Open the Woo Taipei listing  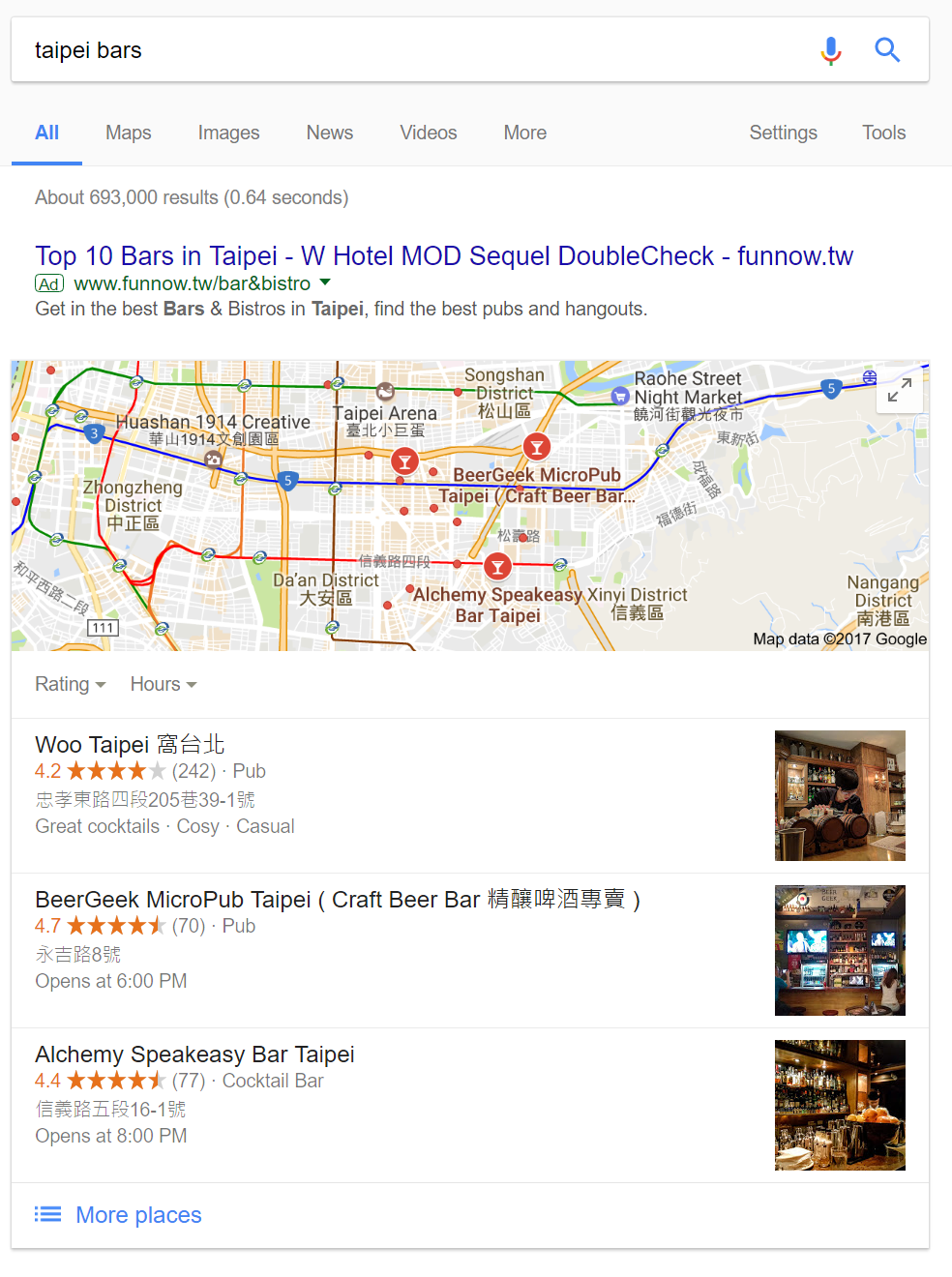[130, 744]
